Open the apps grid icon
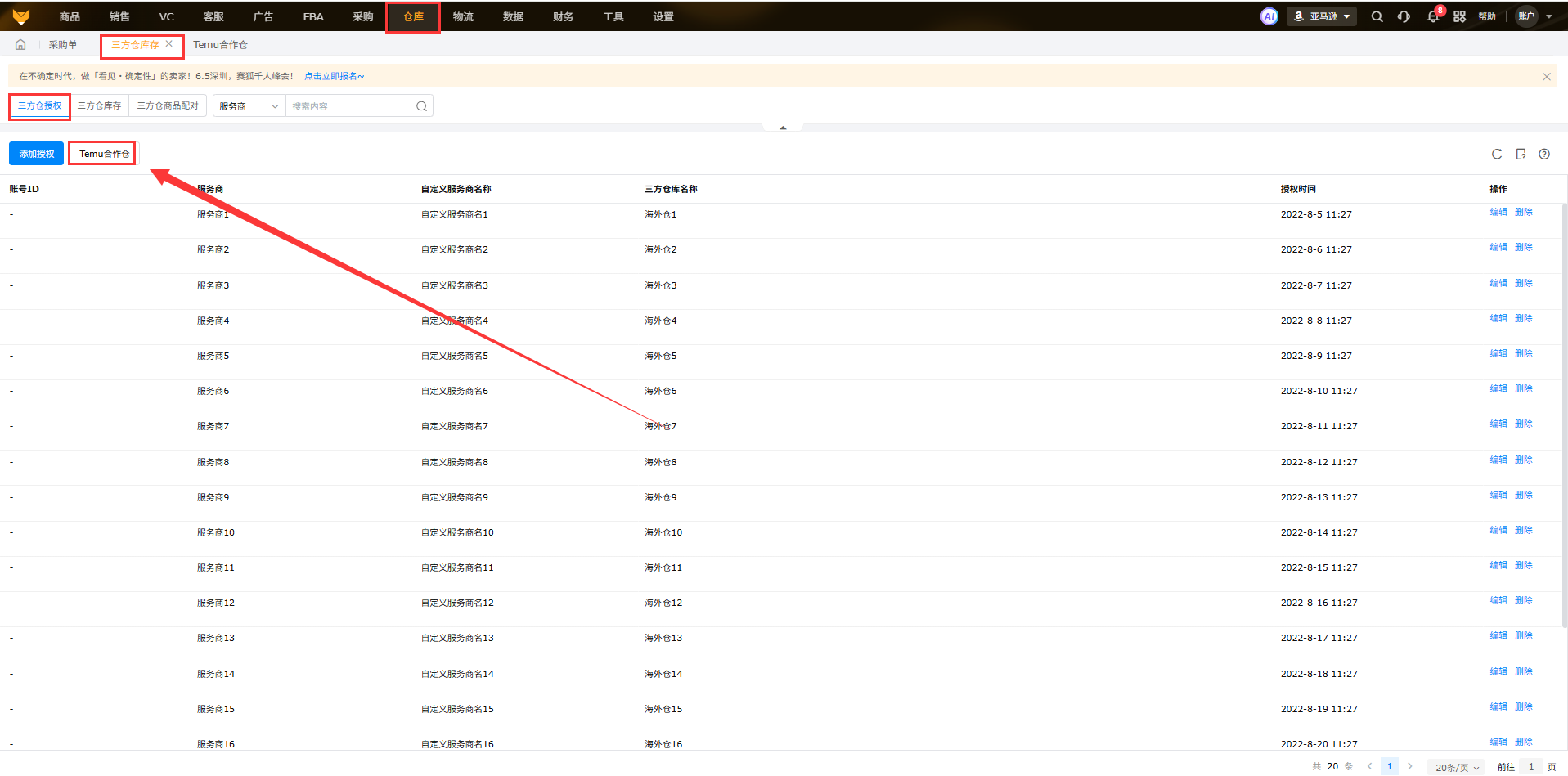The height and width of the screenshot is (776, 1568). pyautogui.click(x=1459, y=16)
